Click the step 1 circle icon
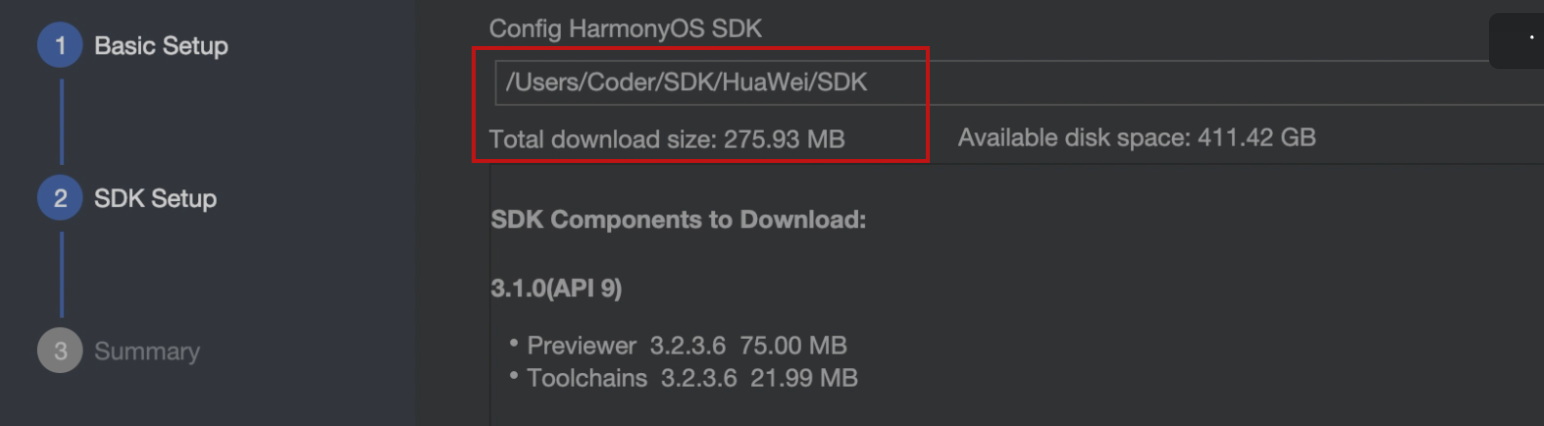Viewport: 1544px width, 426px height. (x=60, y=46)
